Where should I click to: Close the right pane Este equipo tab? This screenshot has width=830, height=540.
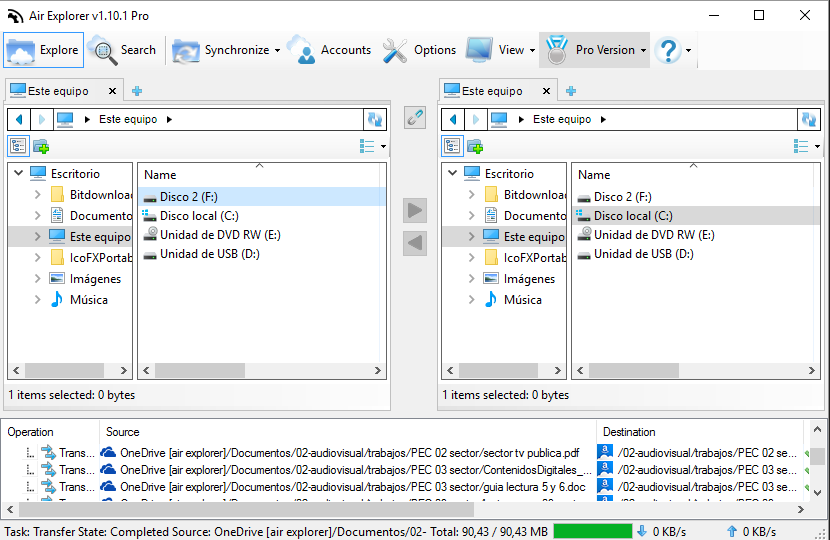pyautogui.click(x=546, y=91)
